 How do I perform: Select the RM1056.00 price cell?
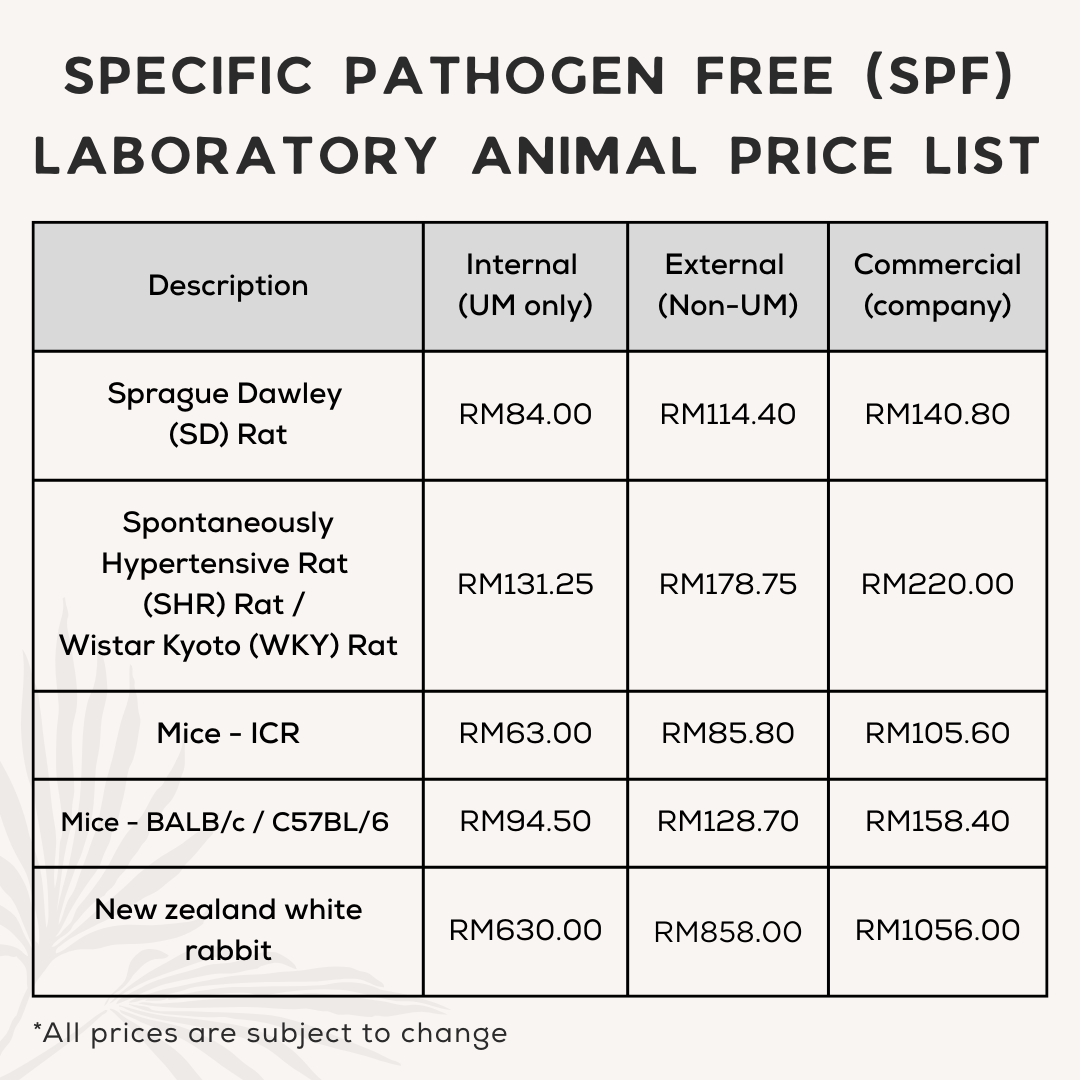coord(937,930)
